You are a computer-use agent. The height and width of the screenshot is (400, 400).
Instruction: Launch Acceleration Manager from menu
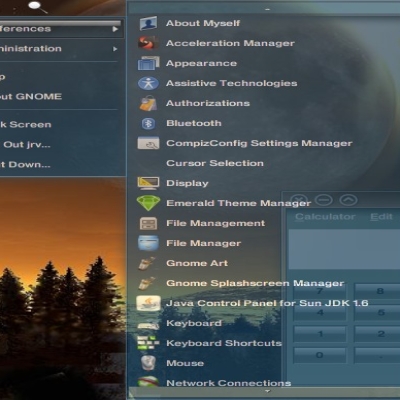tap(230, 43)
